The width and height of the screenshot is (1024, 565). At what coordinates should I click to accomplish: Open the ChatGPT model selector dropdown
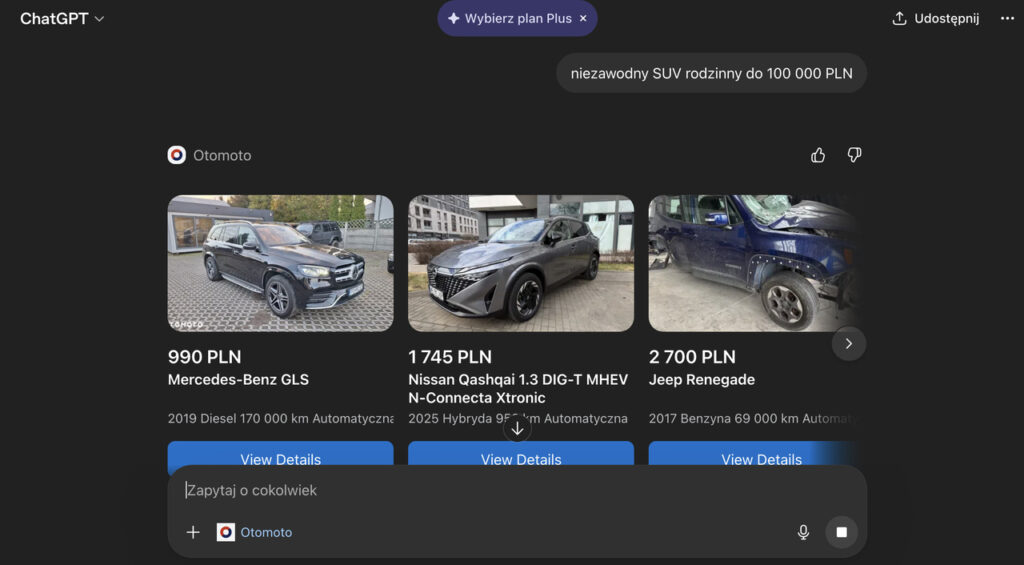(x=62, y=19)
